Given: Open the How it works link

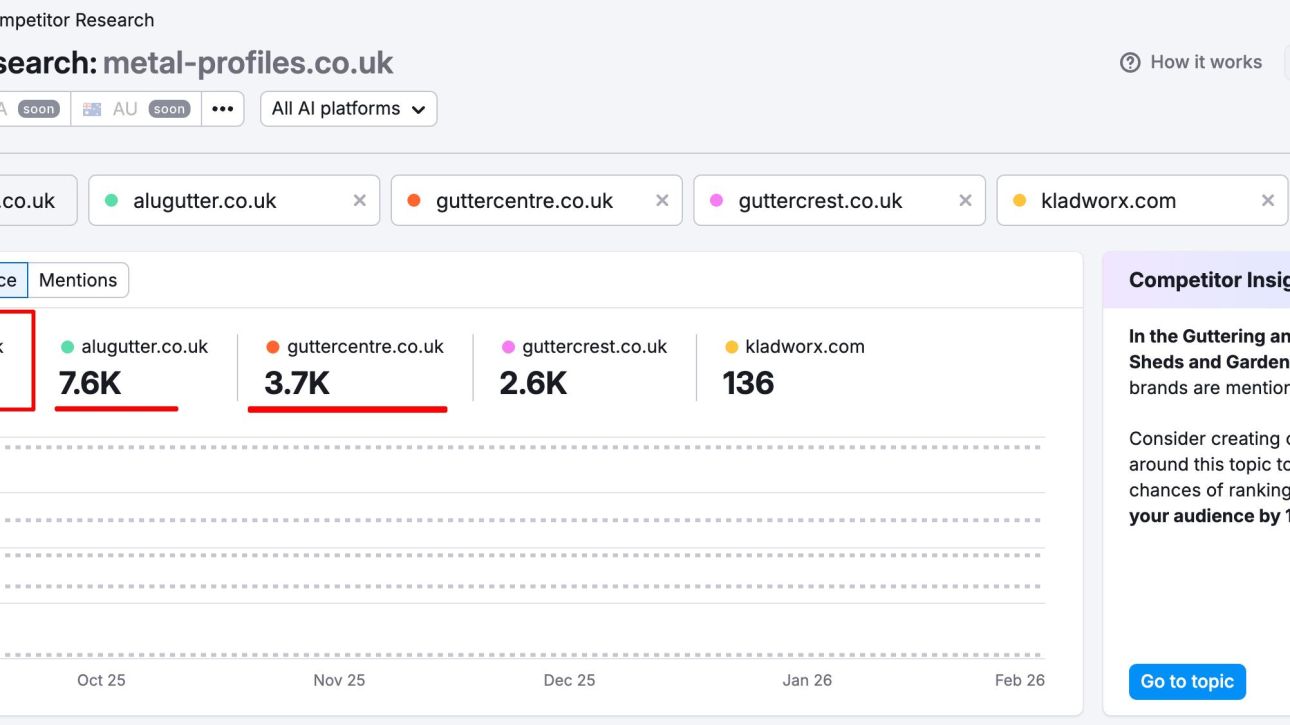Looking at the screenshot, I should tap(1205, 62).
